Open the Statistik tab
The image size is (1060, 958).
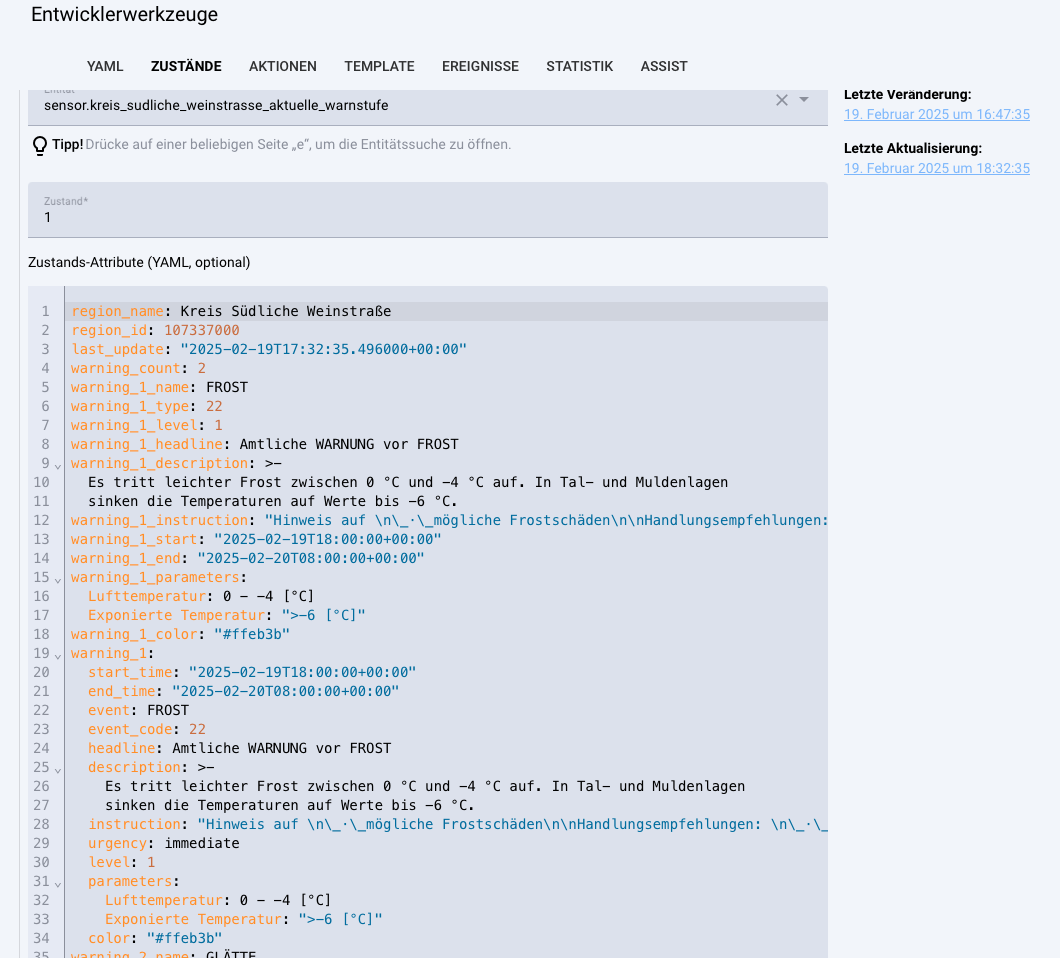tap(579, 66)
